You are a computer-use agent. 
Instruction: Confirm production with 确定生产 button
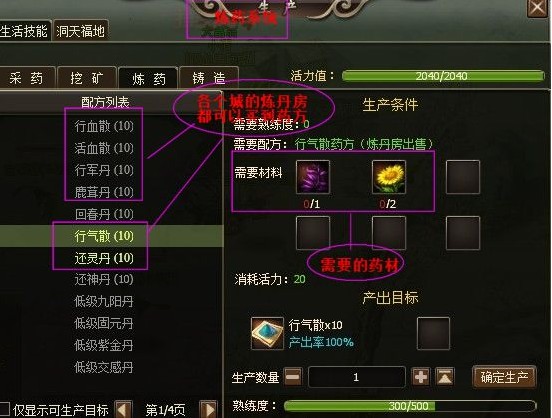pos(504,377)
